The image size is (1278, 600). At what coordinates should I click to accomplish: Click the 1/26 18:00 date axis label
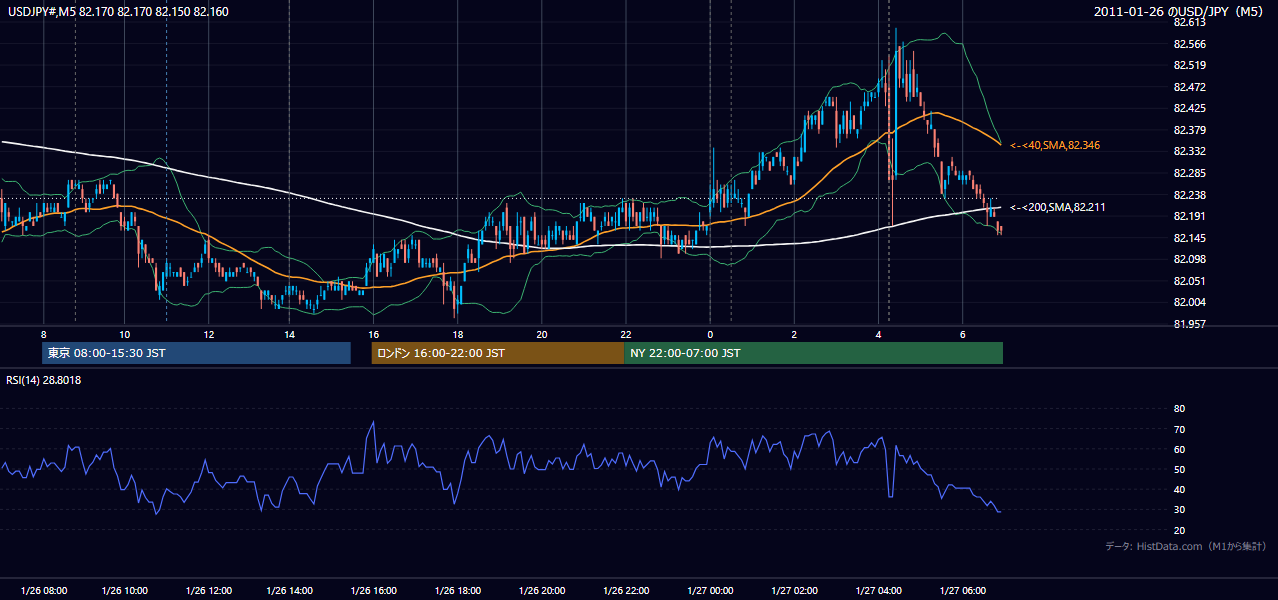pyautogui.click(x=459, y=590)
